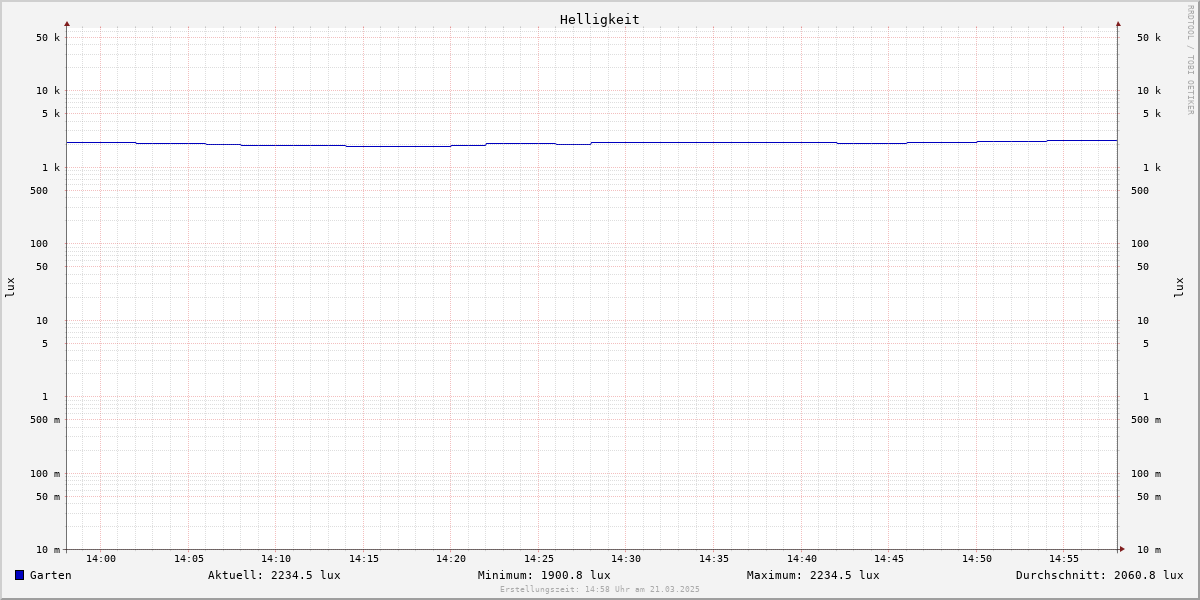Image resolution: width=1200 pixels, height=600 pixels.
Task: Click the left axis 1 k label
Action: 51,168
